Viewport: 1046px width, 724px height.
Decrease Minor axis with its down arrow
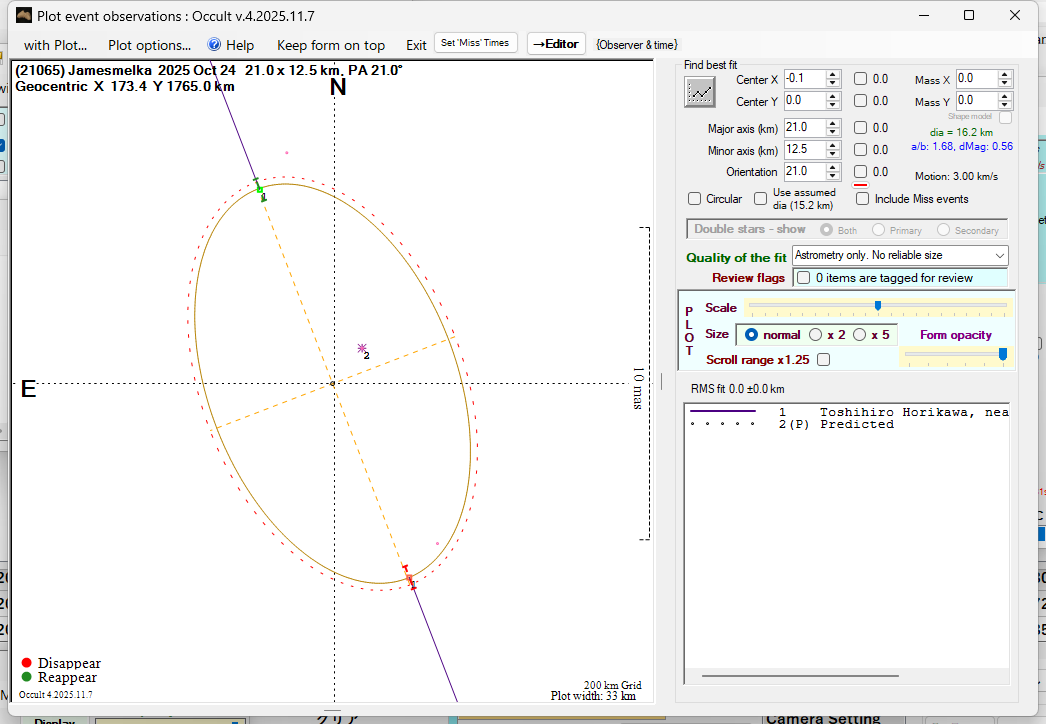833,154
